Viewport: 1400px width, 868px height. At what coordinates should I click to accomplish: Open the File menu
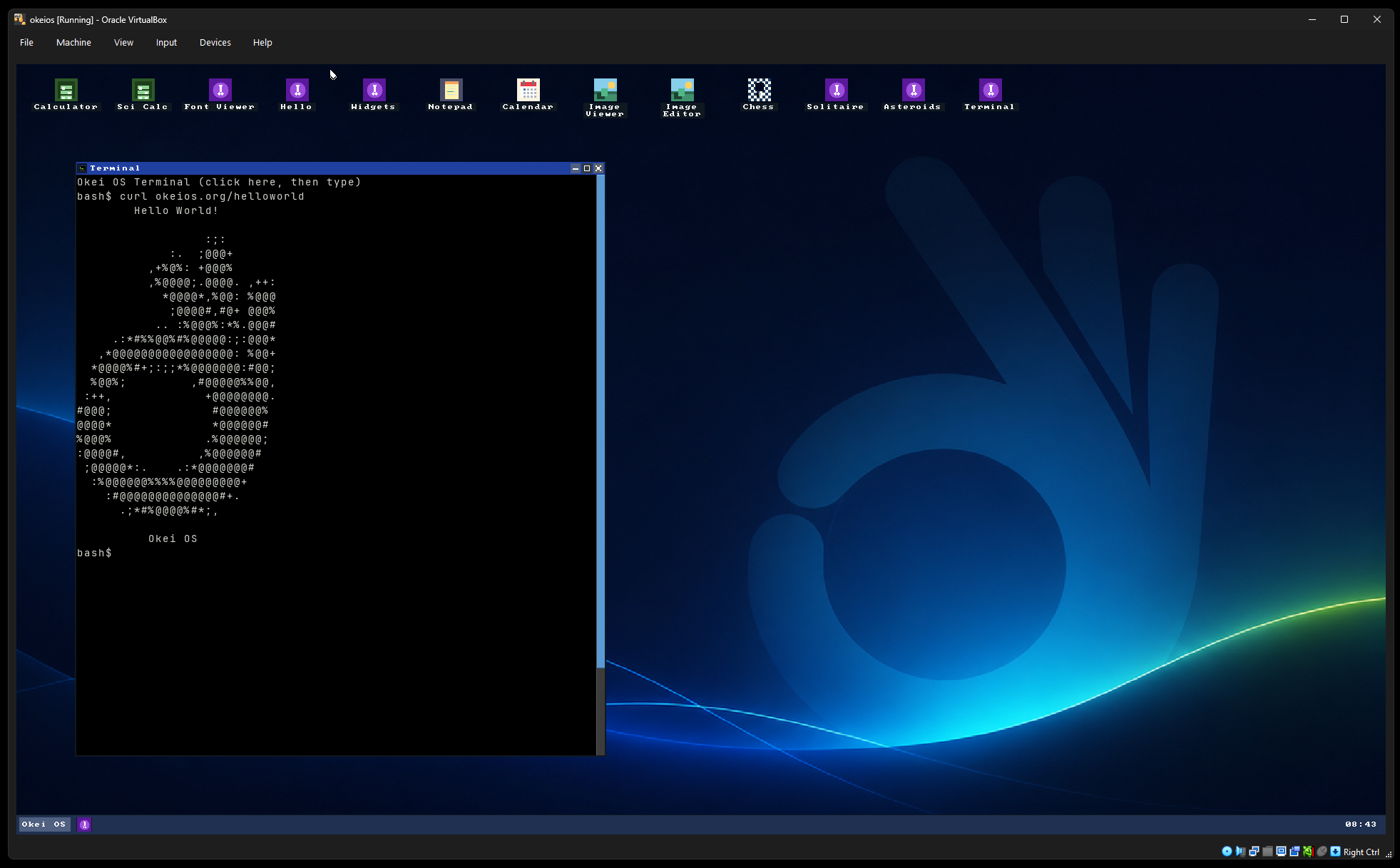pyautogui.click(x=26, y=43)
